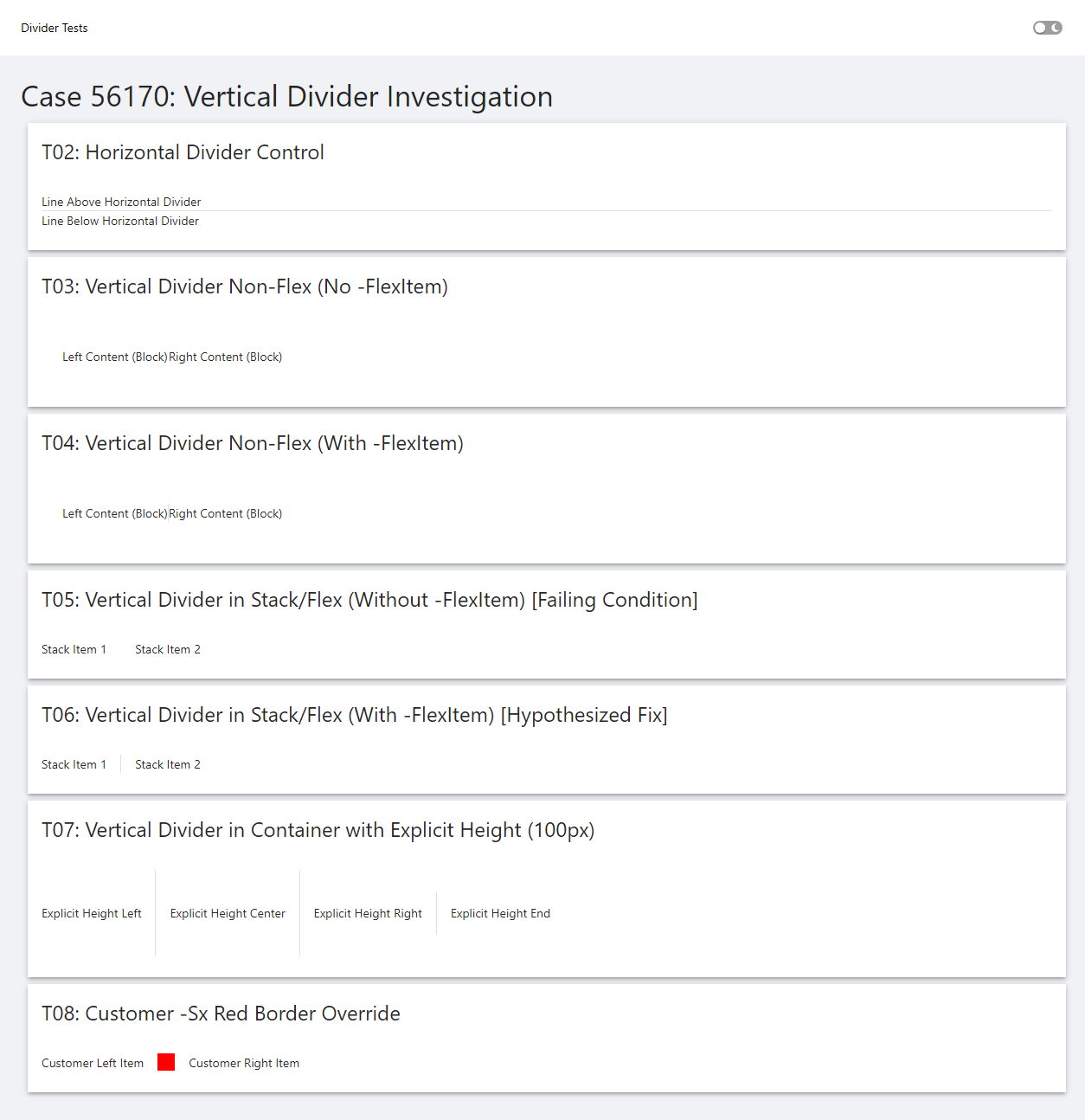Click 'Stack Item 1' in T06 card
1085x1120 pixels.
click(74, 764)
